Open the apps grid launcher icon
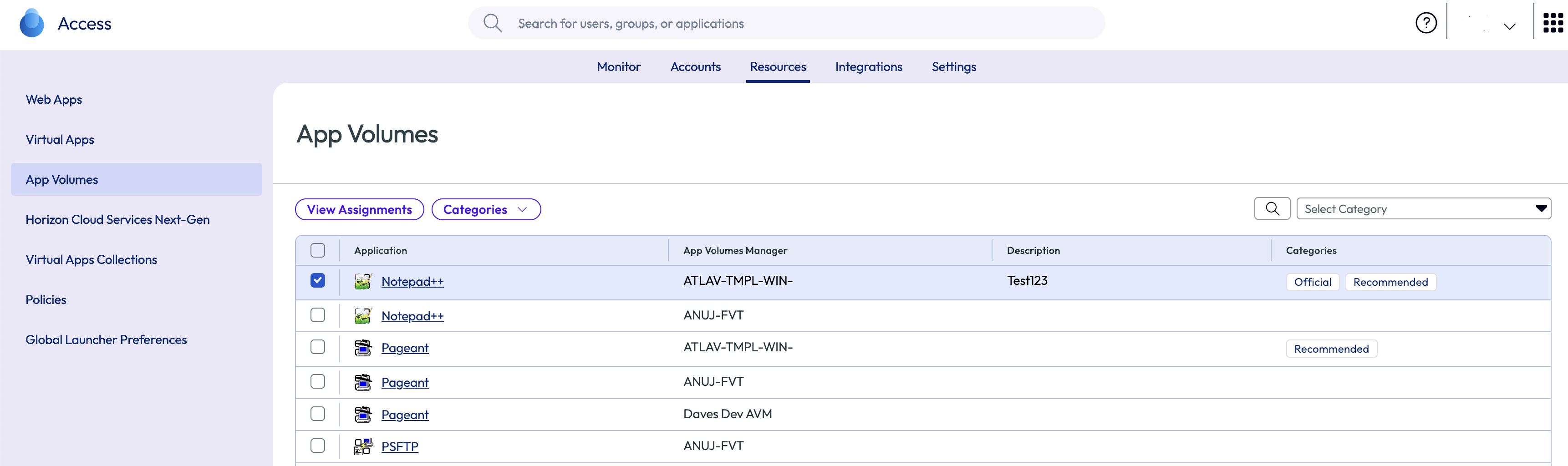Viewport: 1568px width, 466px height. pyautogui.click(x=1553, y=23)
